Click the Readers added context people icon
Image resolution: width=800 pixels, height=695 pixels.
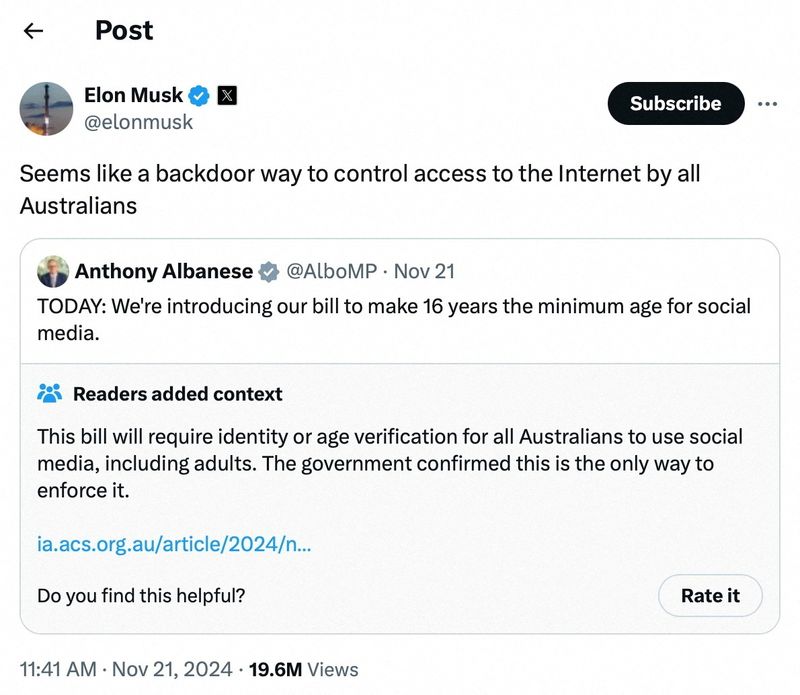coord(48,393)
